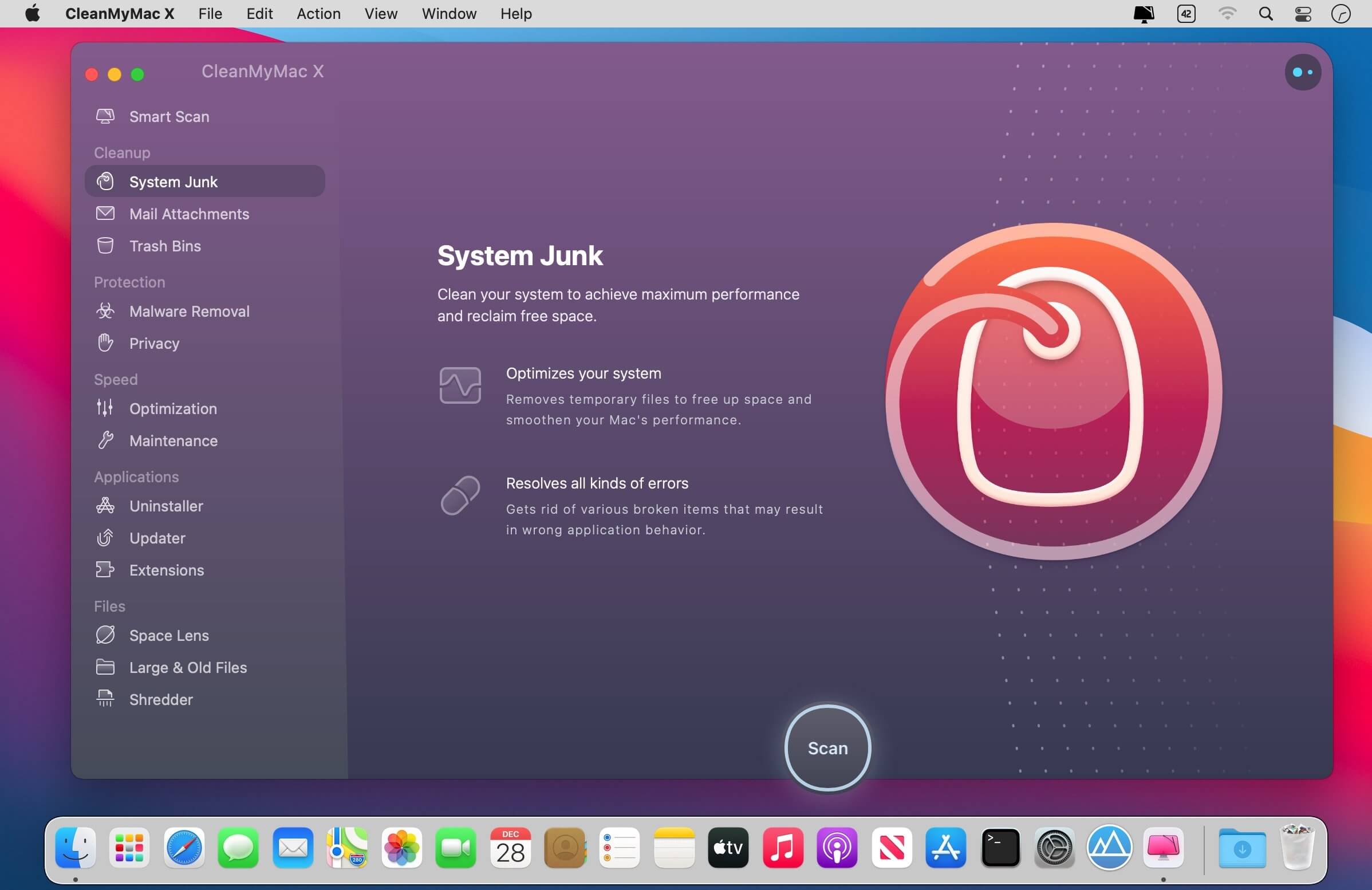Image resolution: width=1372 pixels, height=890 pixels.
Task: Launch the Uninstaller module
Action: tap(166, 506)
